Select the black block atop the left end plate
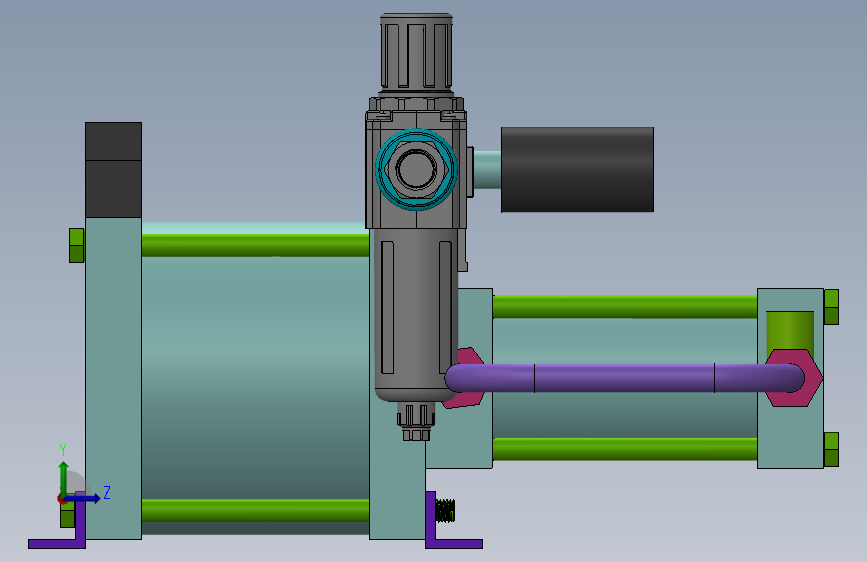867x562 pixels. coord(113,170)
